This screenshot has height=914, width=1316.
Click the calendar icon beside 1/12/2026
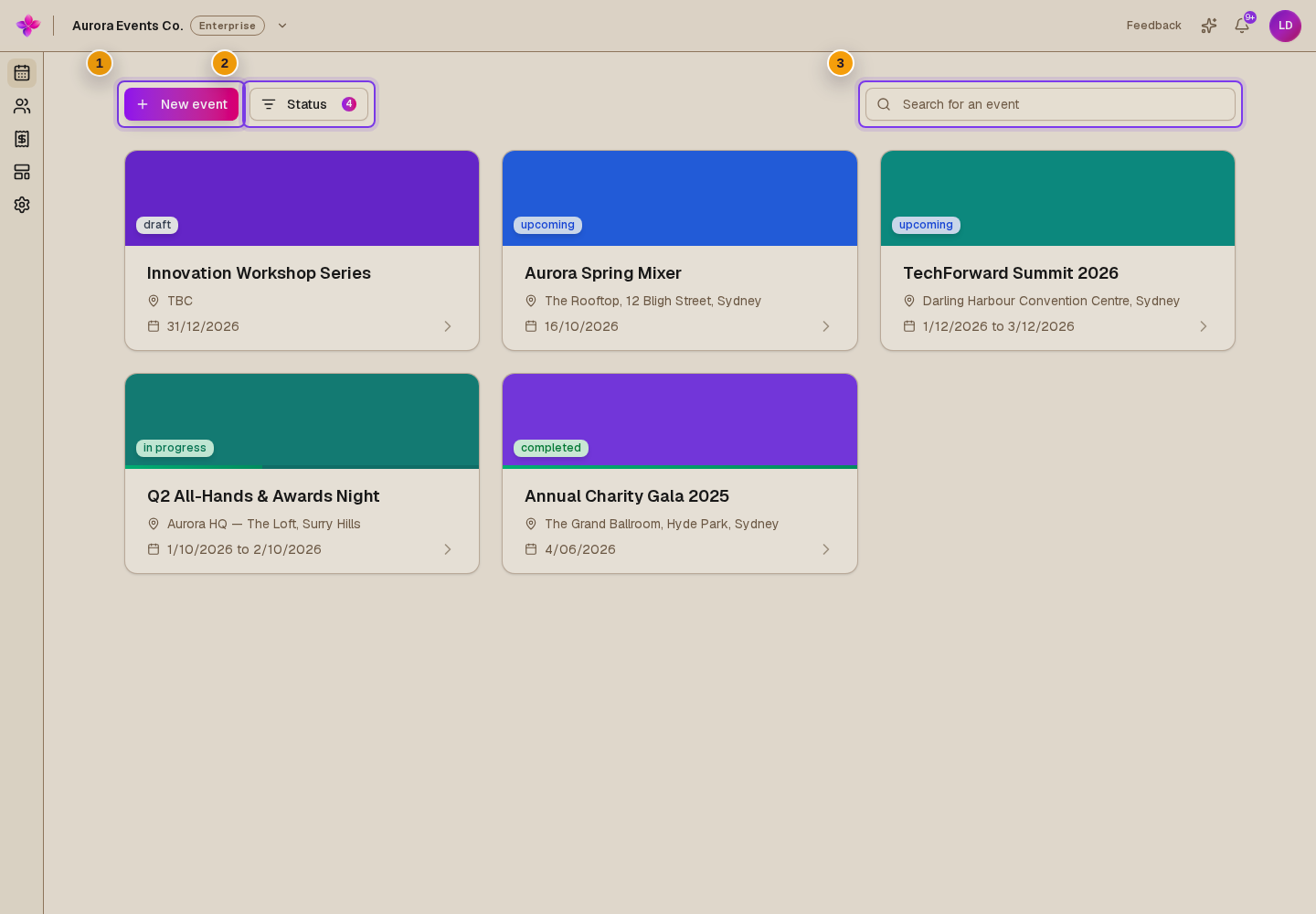(x=909, y=326)
